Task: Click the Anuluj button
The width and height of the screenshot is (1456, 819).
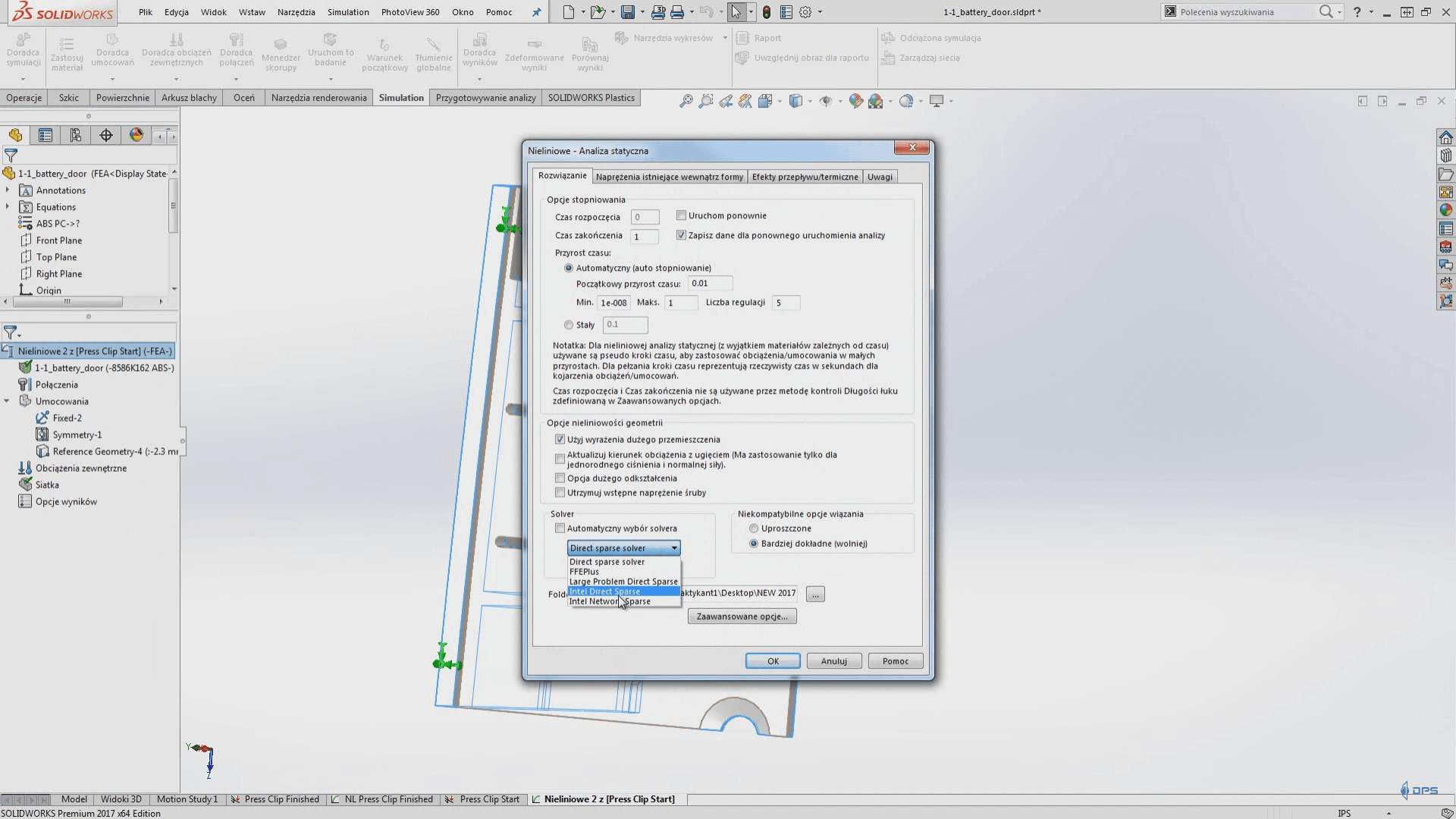Action: (x=833, y=661)
